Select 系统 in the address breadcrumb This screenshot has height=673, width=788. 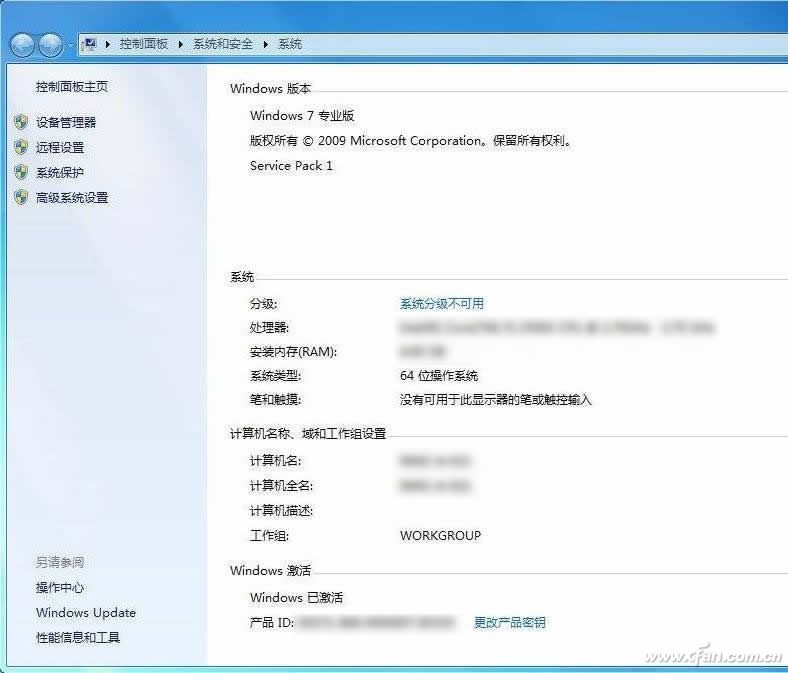click(x=290, y=44)
